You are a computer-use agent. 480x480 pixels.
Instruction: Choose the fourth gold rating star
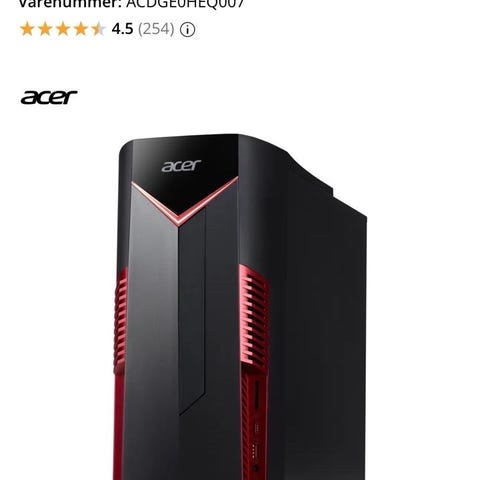click(81, 29)
